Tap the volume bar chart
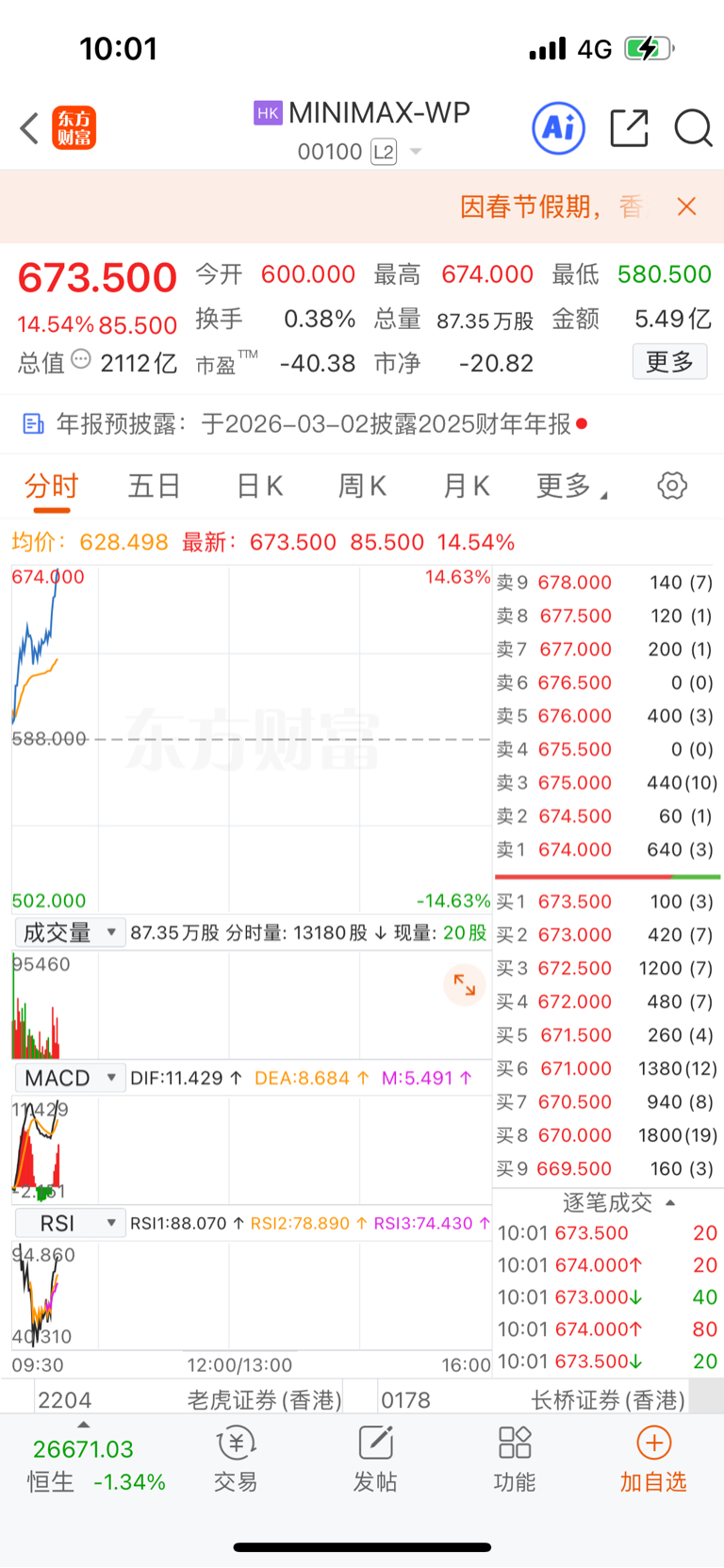The image size is (724, 1568). click(252, 1005)
